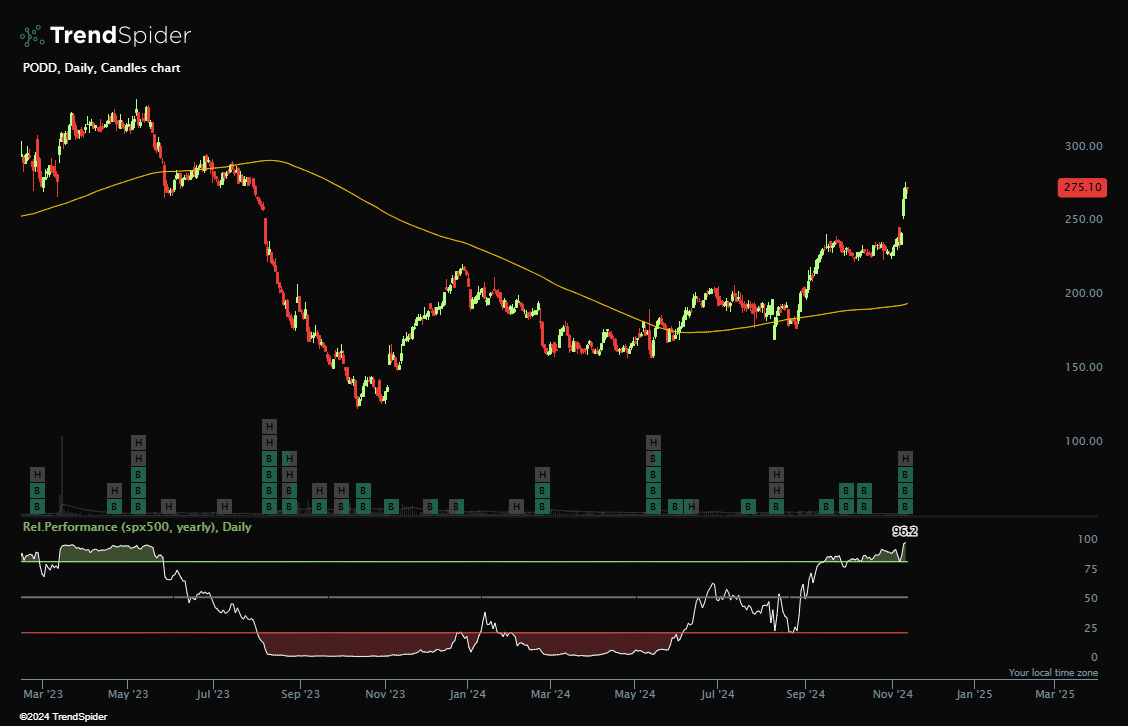The image size is (1128, 726).
Task: Select the Rel.Performance (spx500, yearly) indicator label
Action: [137, 527]
